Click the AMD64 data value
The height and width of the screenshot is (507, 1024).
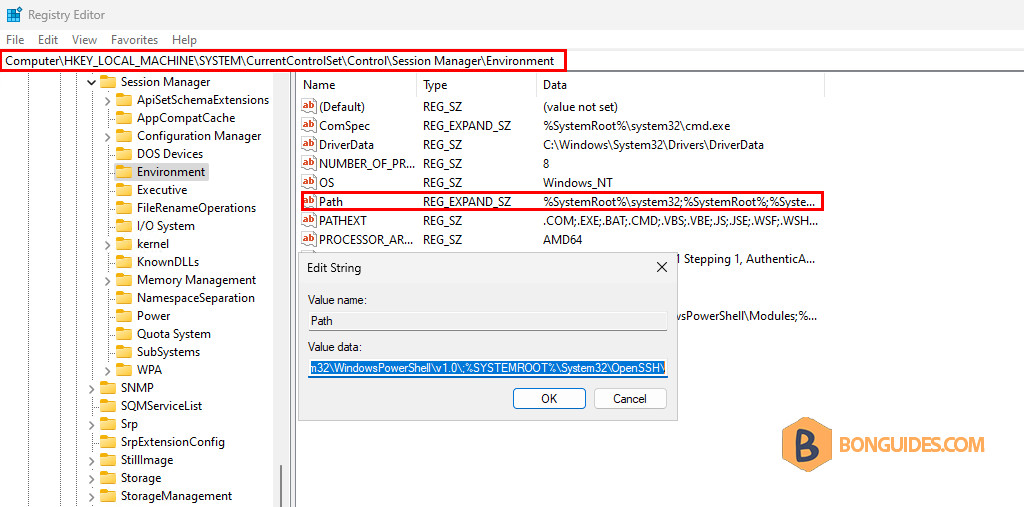click(x=562, y=240)
